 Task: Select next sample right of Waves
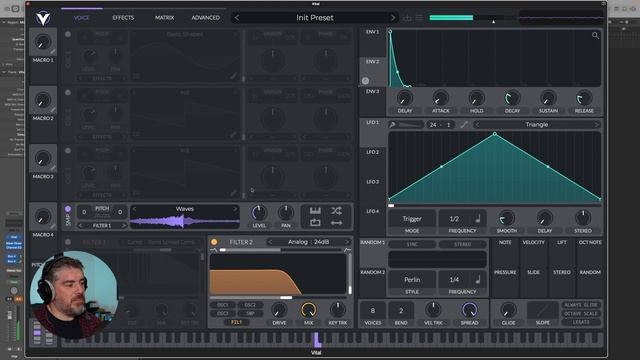point(235,209)
